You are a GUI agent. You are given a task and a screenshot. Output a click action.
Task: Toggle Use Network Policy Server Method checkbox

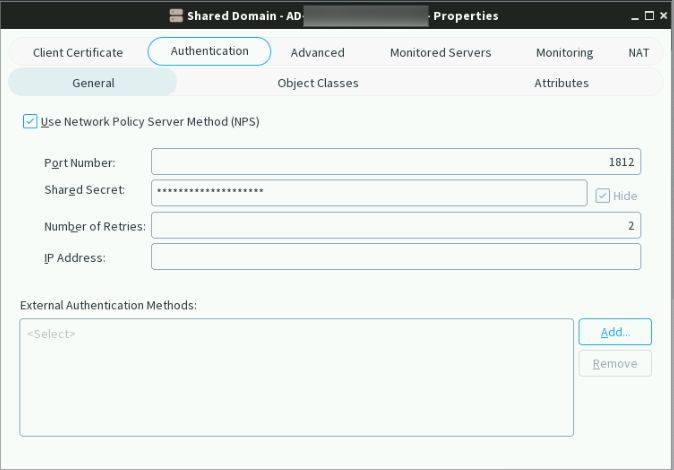(30, 122)
